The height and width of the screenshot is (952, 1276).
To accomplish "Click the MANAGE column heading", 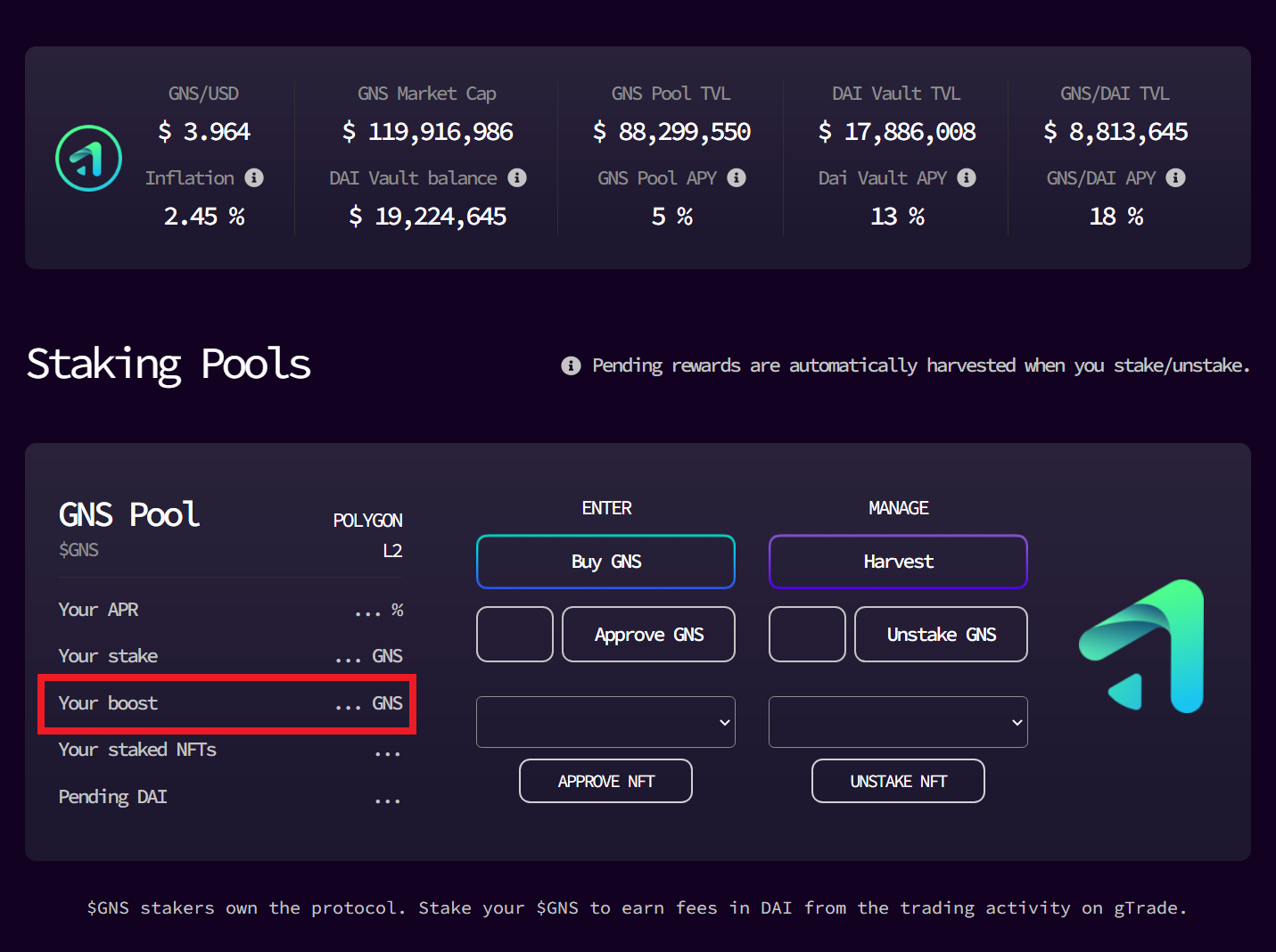I will [899, 508].
